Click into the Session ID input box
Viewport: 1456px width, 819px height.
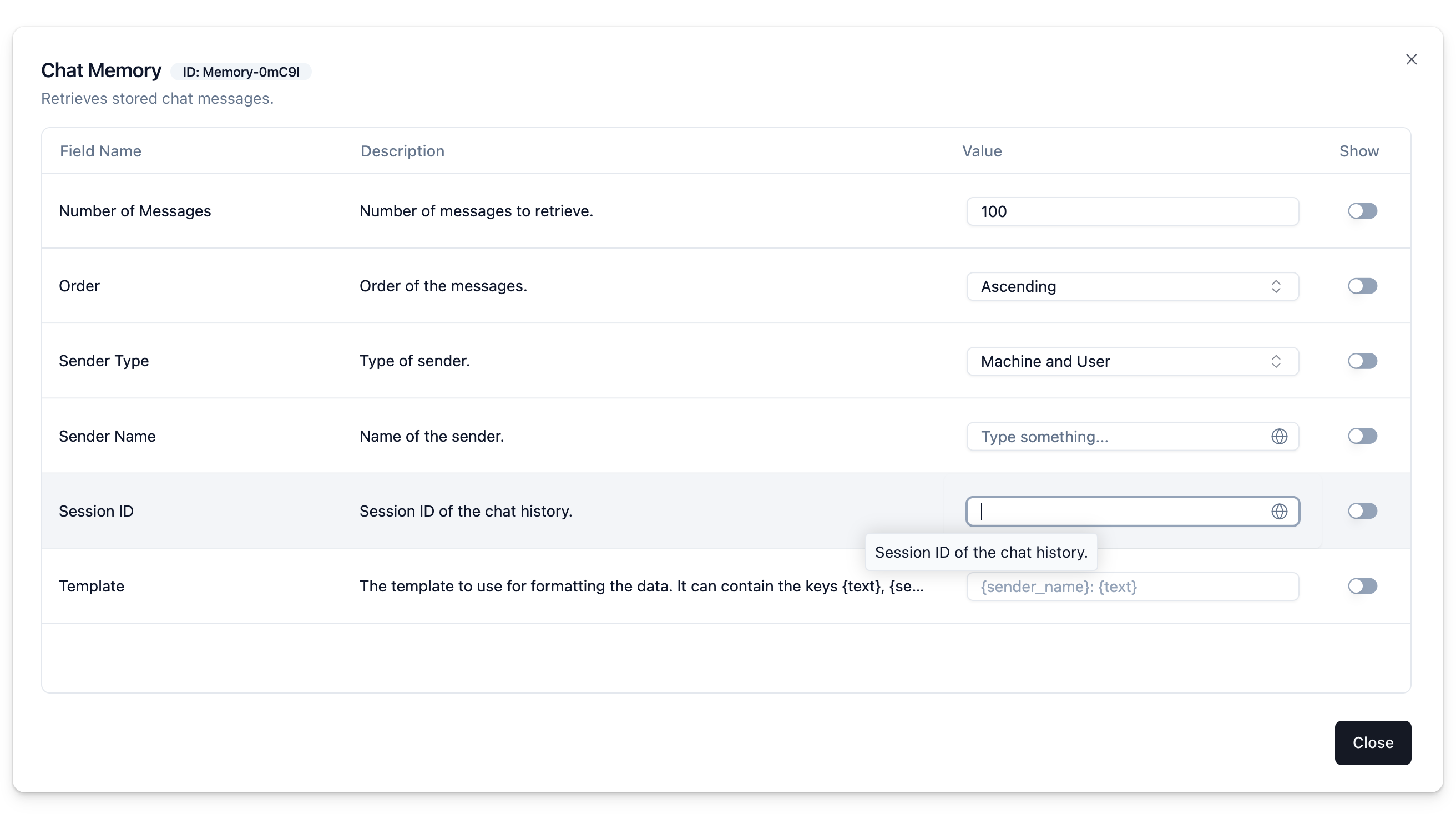tap(1119, 512)
